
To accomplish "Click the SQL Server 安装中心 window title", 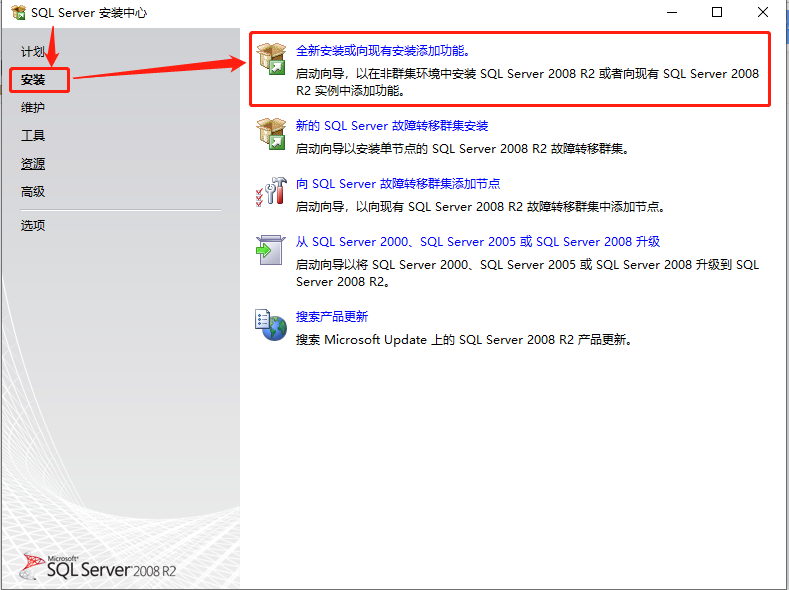I will tap(89, 13).
